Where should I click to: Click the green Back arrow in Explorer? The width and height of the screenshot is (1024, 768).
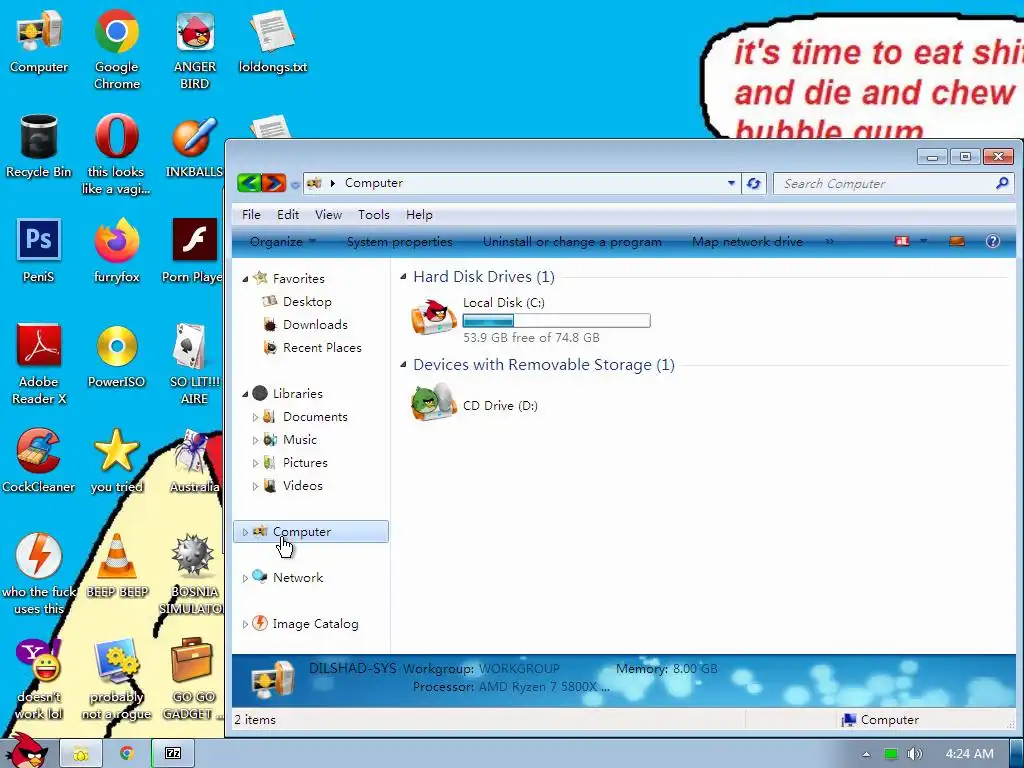(x=248, y=183)
